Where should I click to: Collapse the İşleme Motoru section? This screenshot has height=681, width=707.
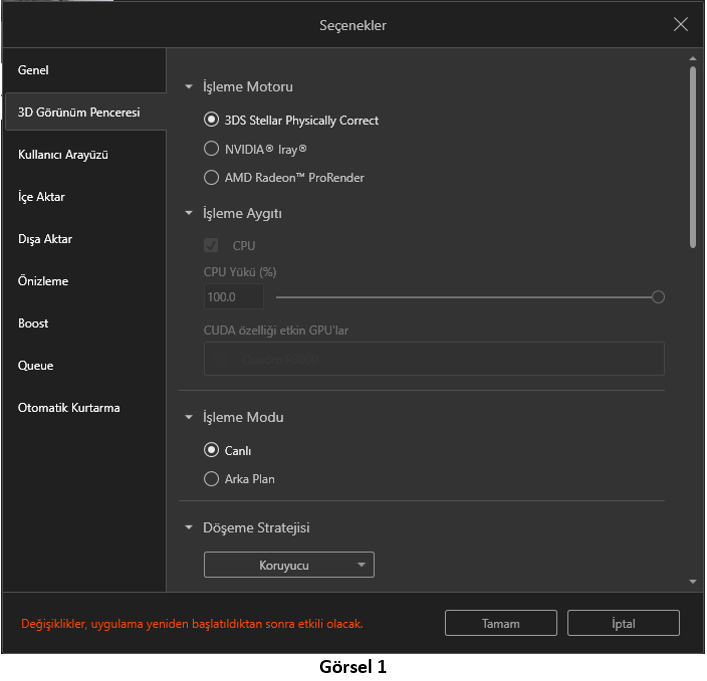click(x=189, y=87)
